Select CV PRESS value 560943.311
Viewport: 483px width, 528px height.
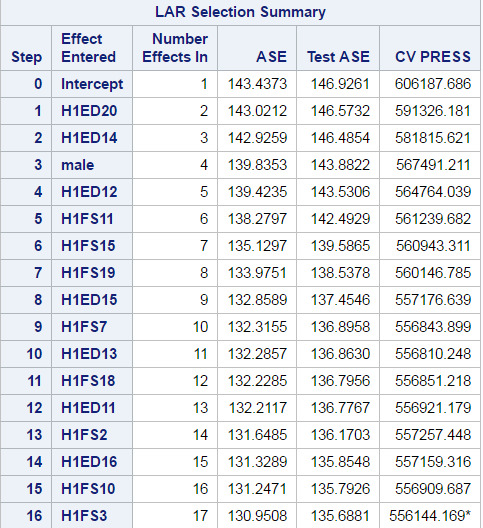[x=433, y=246]
